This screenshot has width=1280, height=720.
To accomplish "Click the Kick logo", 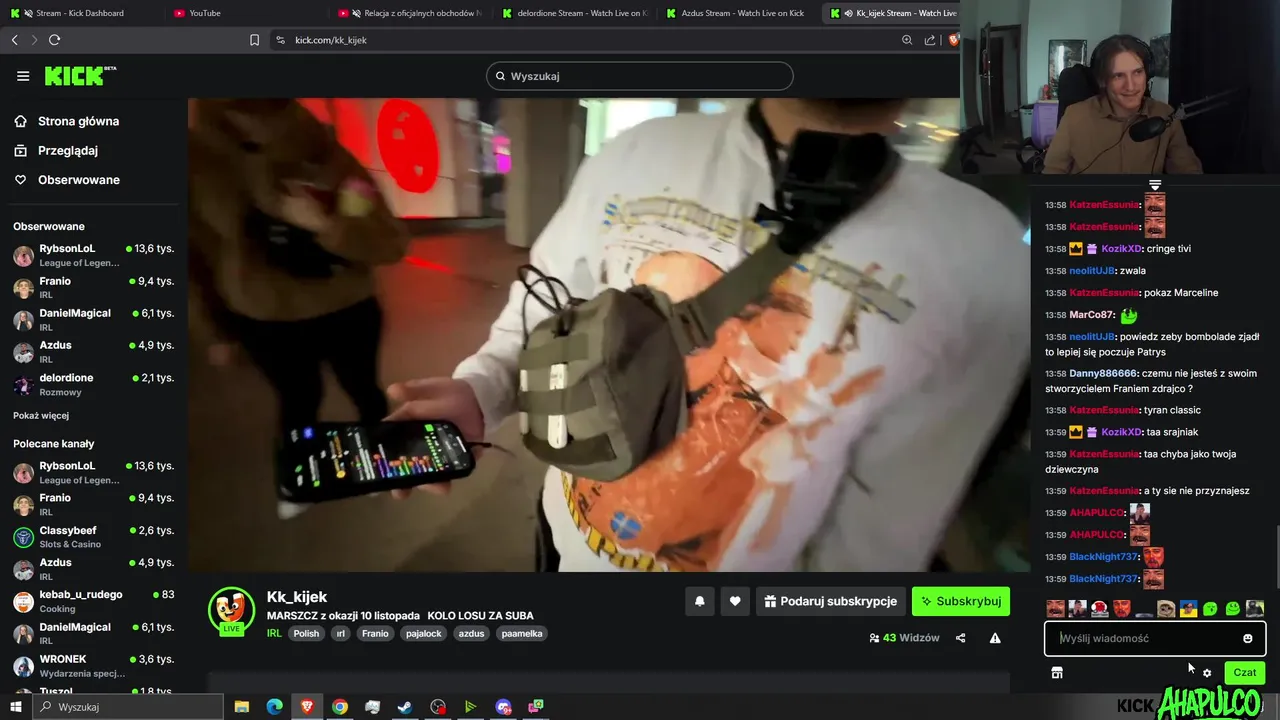I will (80, 76).
